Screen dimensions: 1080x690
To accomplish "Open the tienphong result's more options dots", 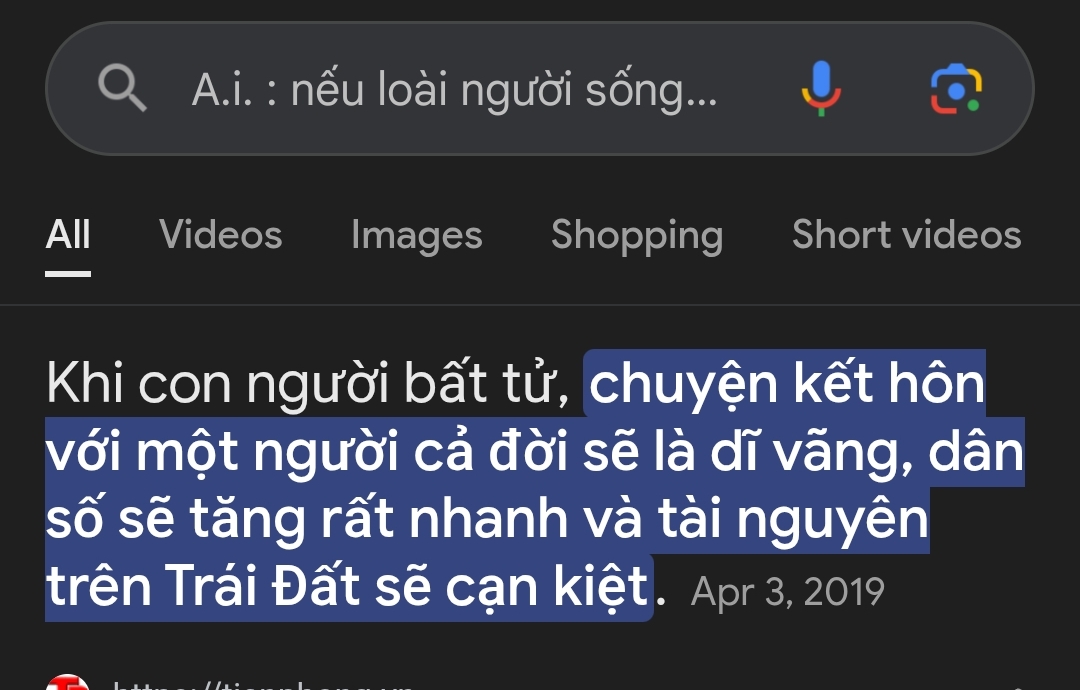I will coord(1018,685).
